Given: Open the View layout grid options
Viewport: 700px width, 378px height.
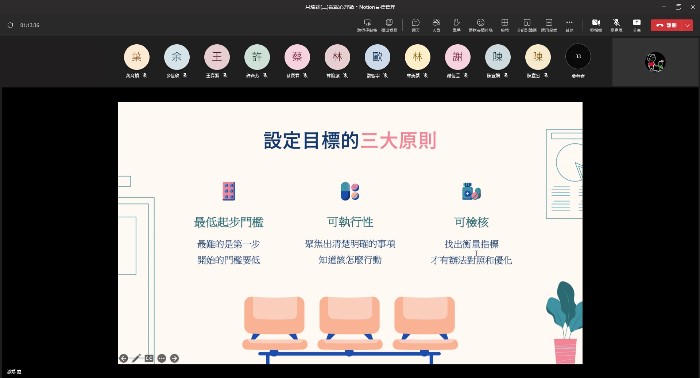Looking at the screenshot, I should pyautogui.click(x=504, y=25).
